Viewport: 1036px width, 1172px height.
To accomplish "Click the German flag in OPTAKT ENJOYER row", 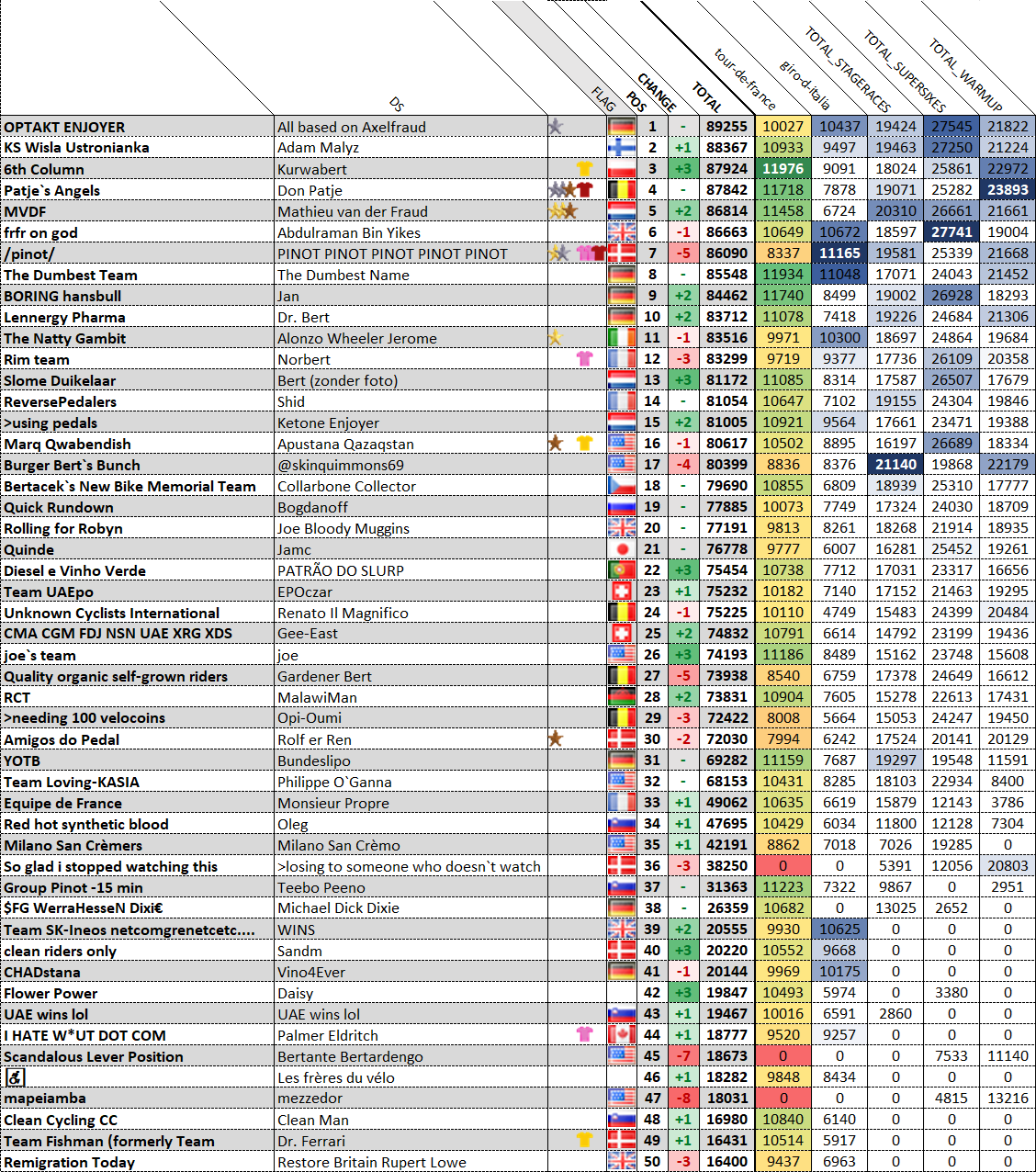I will [622, 127].
